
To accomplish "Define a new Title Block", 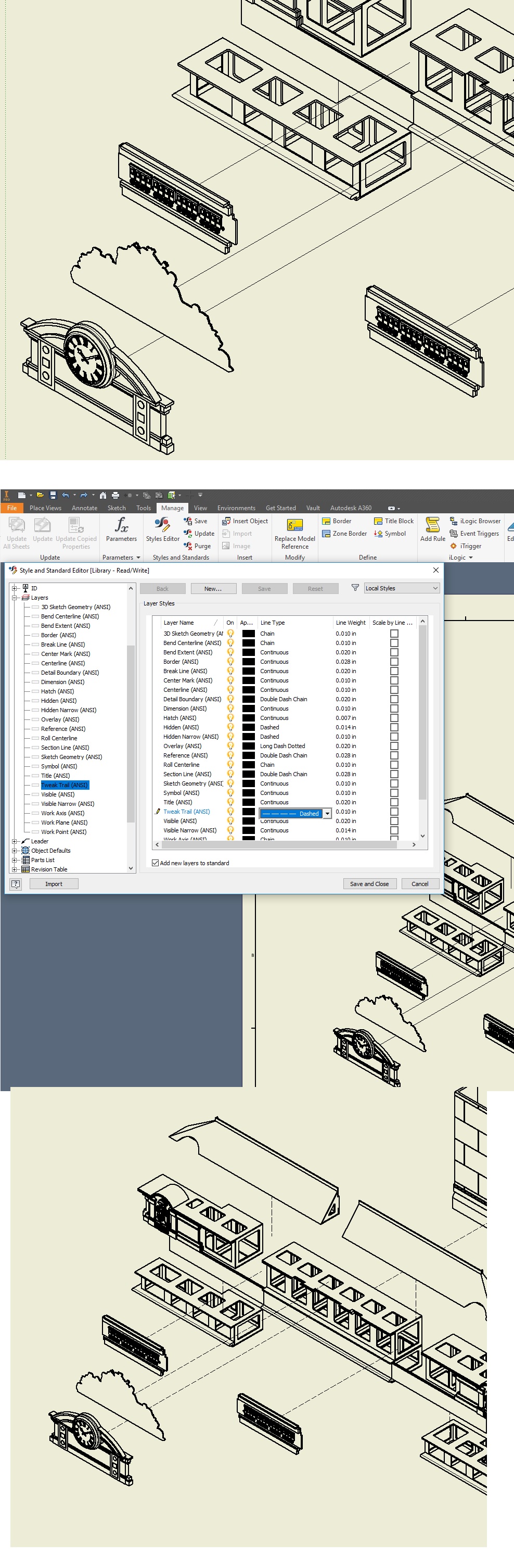I will [x=393, y=521].
